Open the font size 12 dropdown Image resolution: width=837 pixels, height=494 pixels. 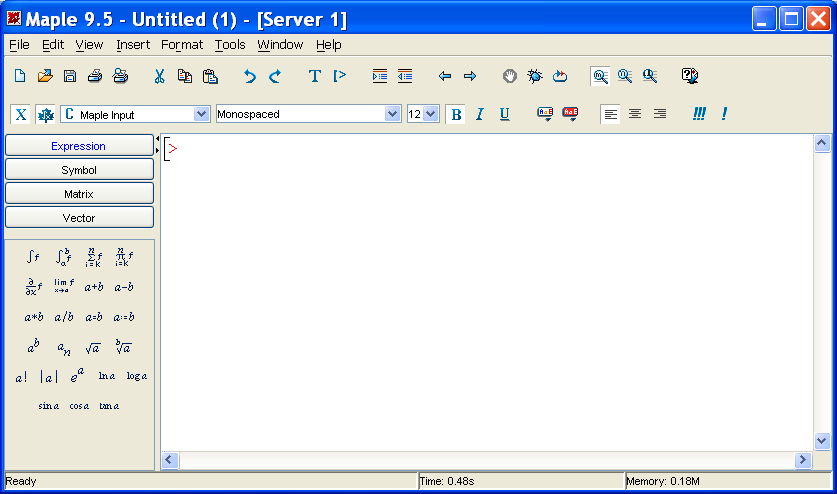[x=431, y=114]
